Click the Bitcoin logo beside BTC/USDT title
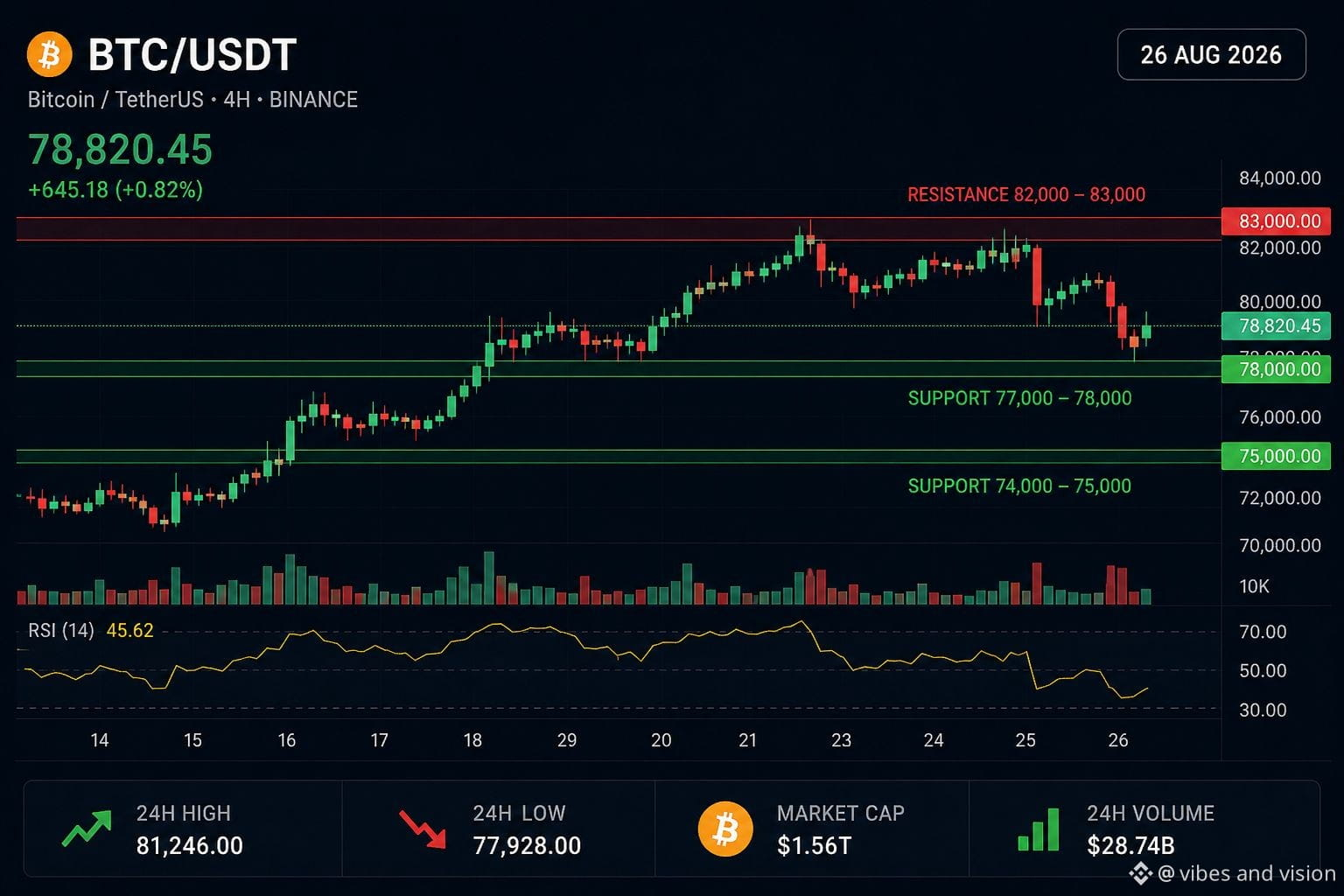This screenshot has height=896, width=1344. pos(49,55)
